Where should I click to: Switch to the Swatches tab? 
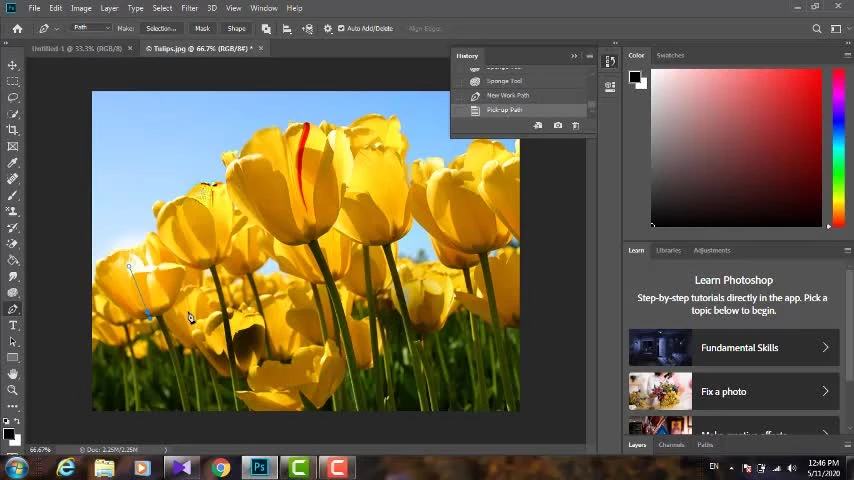click(670, 55)
